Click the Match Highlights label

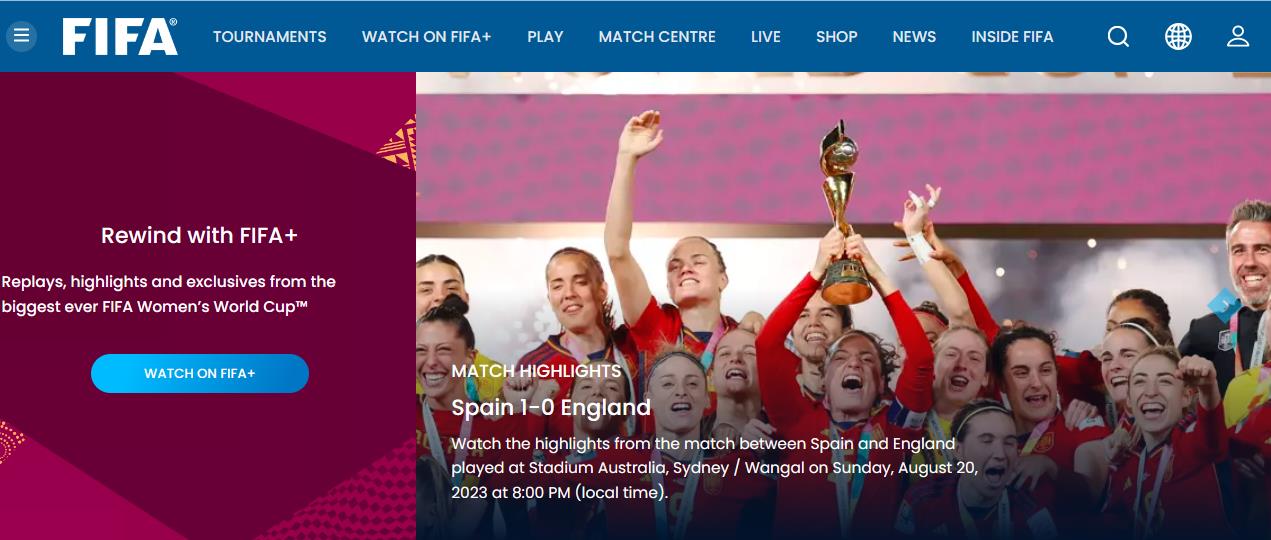click(536, 371)
